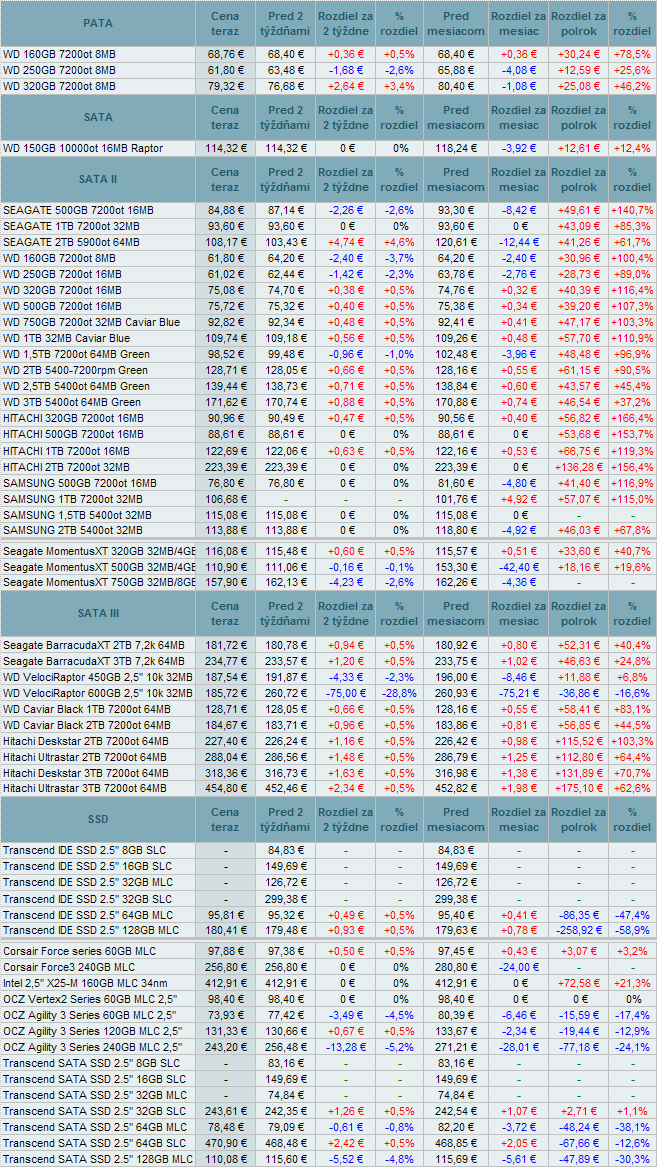Click the SATA II section header
This screenshot has width=657, height=1167.
click(98, 179)
